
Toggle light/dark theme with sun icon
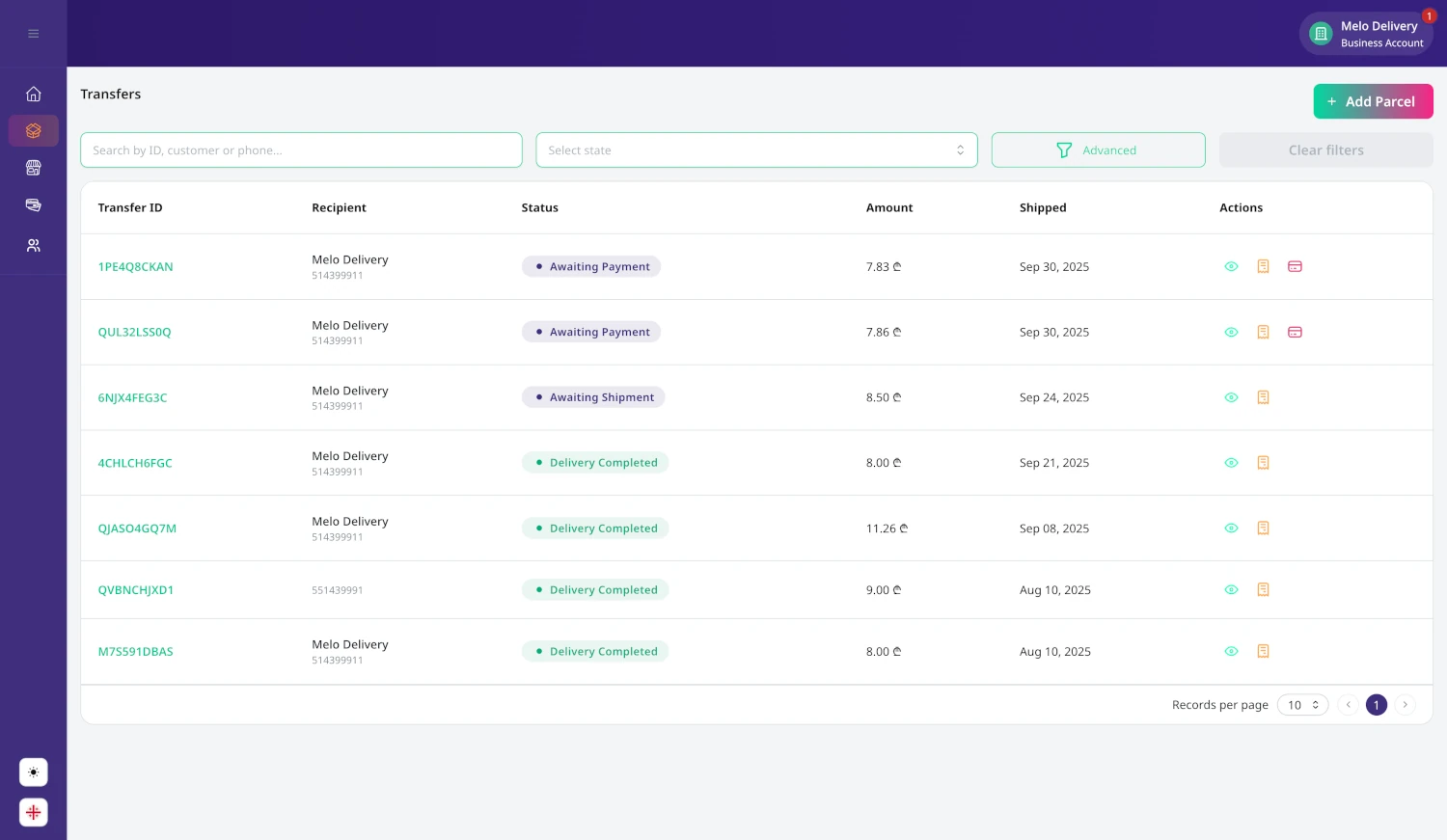[34, 772]
